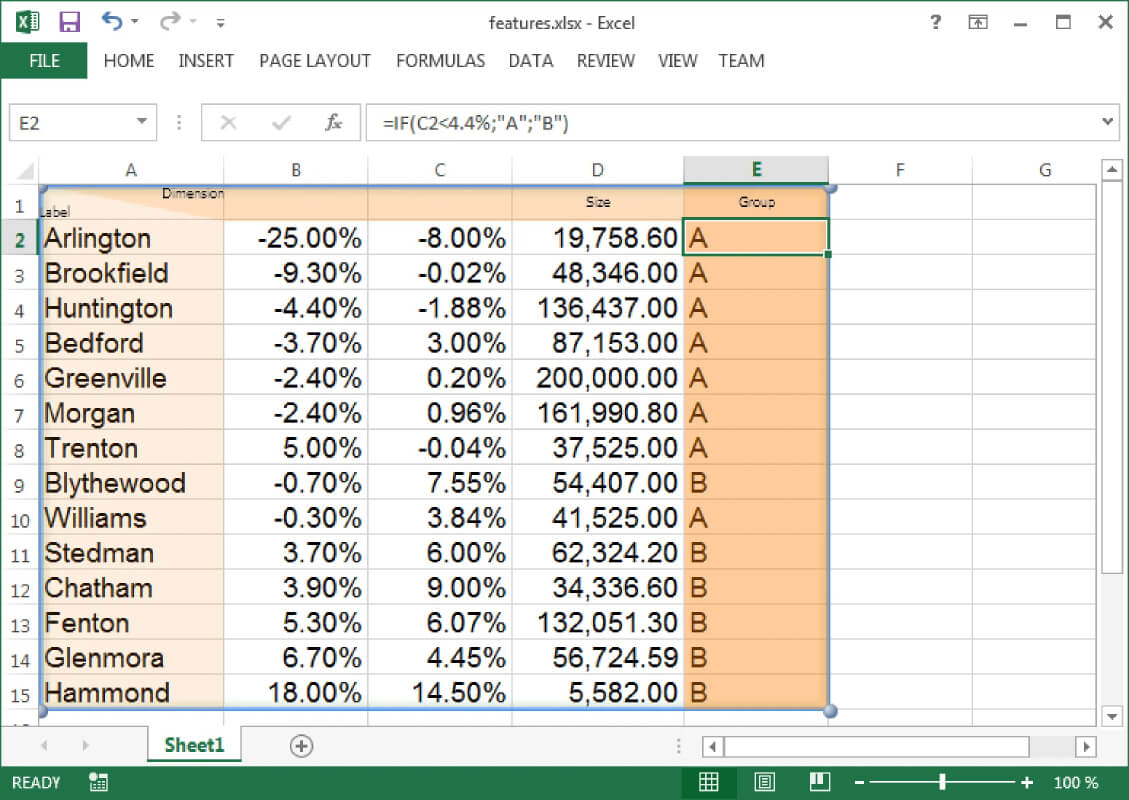Image resolution: width=1129 pixels, height=800 pixels.
Task: Open the FILE menu
Action: (x=44, y=60)
